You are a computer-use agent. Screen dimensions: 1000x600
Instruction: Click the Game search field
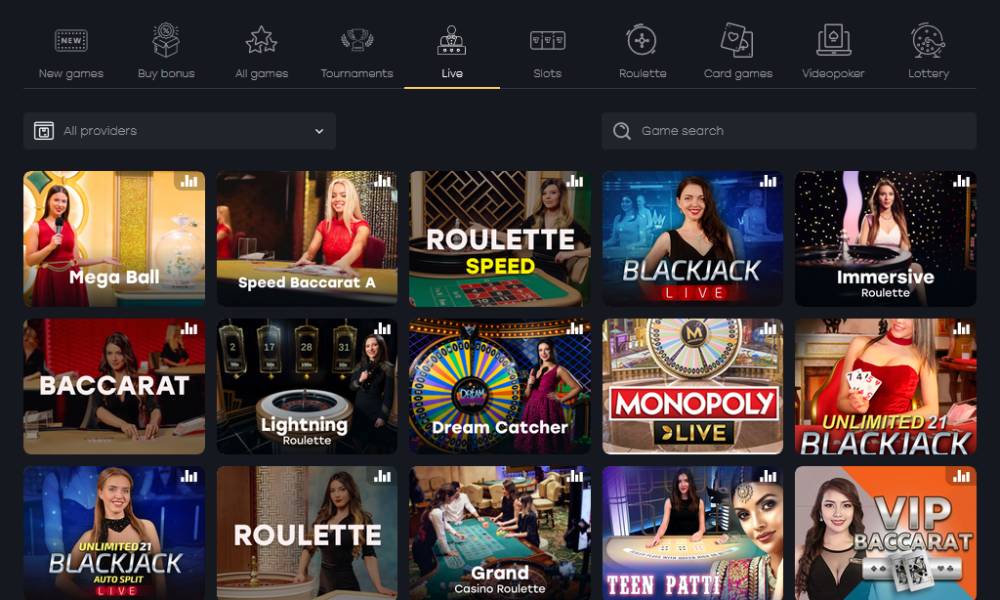tap(788, 131)
